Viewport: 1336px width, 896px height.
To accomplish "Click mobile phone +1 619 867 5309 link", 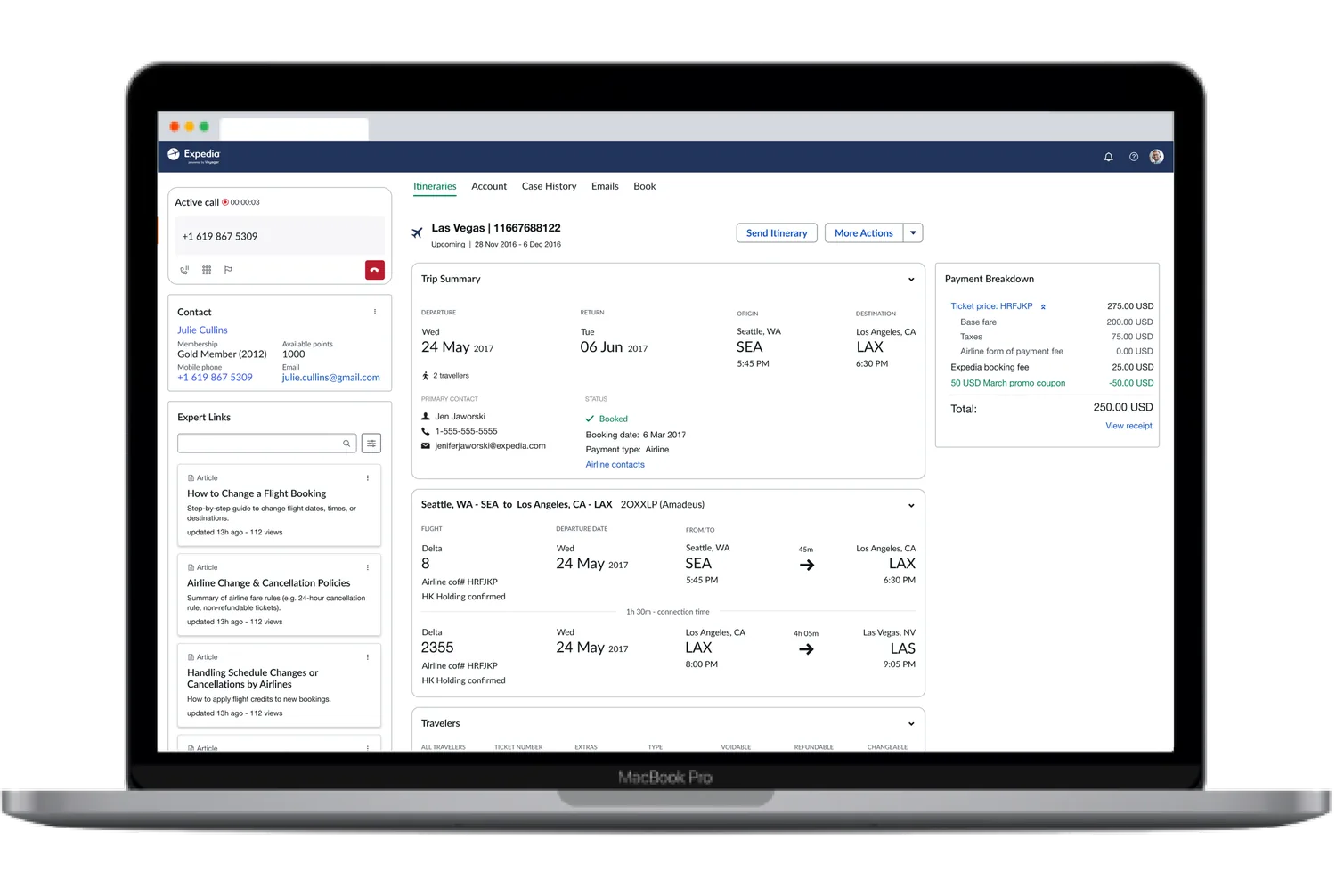I will [x=215, y=378].
